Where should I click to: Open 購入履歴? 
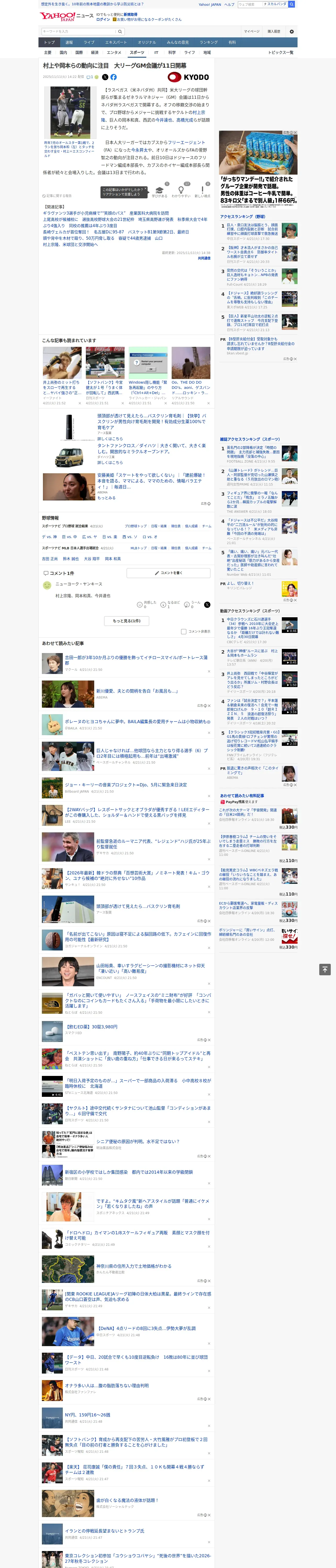[x=274, y=31]
